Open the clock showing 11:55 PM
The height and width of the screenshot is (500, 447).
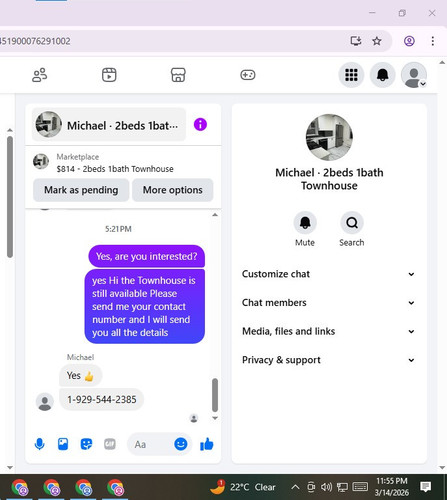(392, 487)
